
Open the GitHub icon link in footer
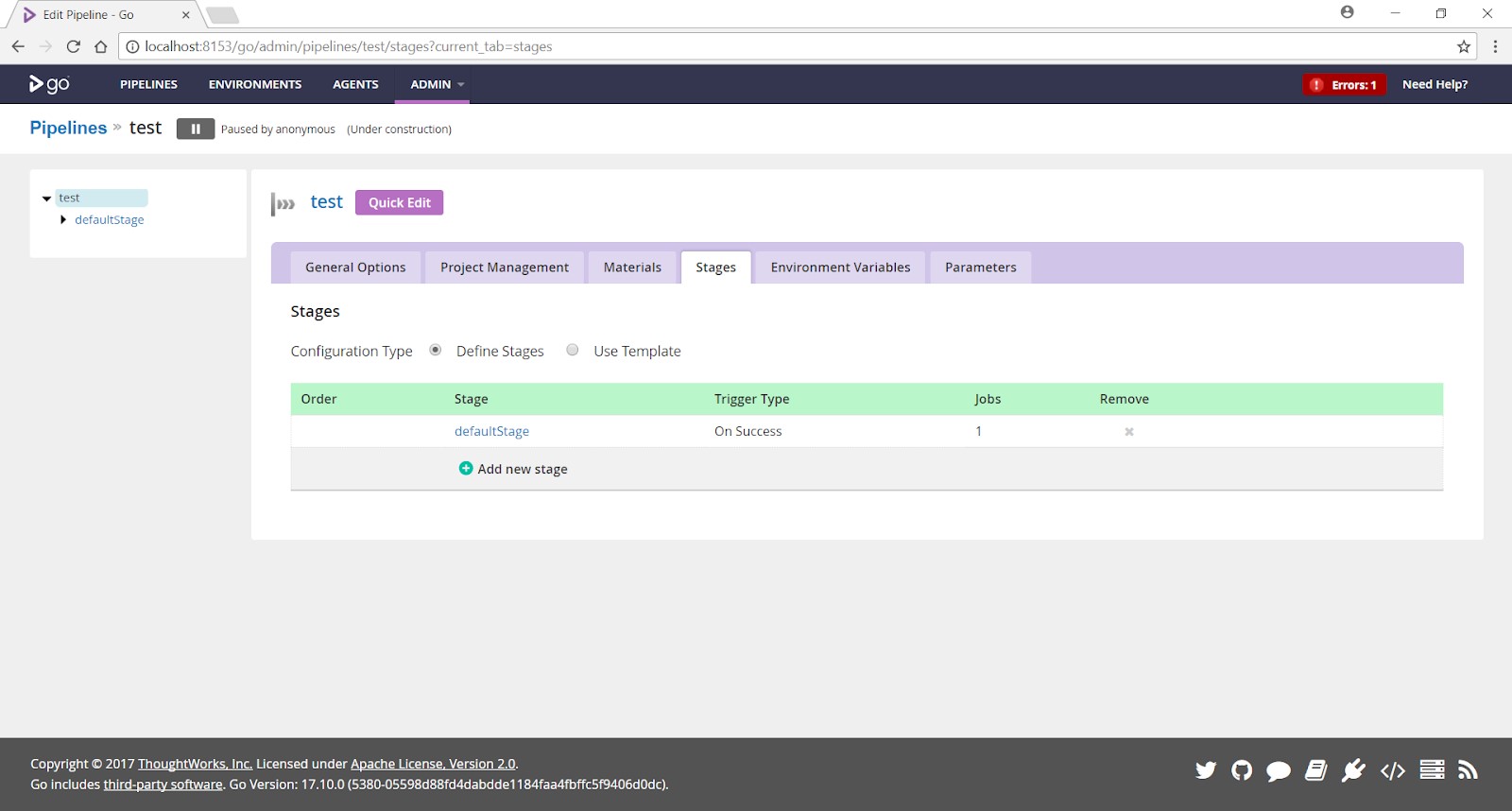(x=1242, y=770)
